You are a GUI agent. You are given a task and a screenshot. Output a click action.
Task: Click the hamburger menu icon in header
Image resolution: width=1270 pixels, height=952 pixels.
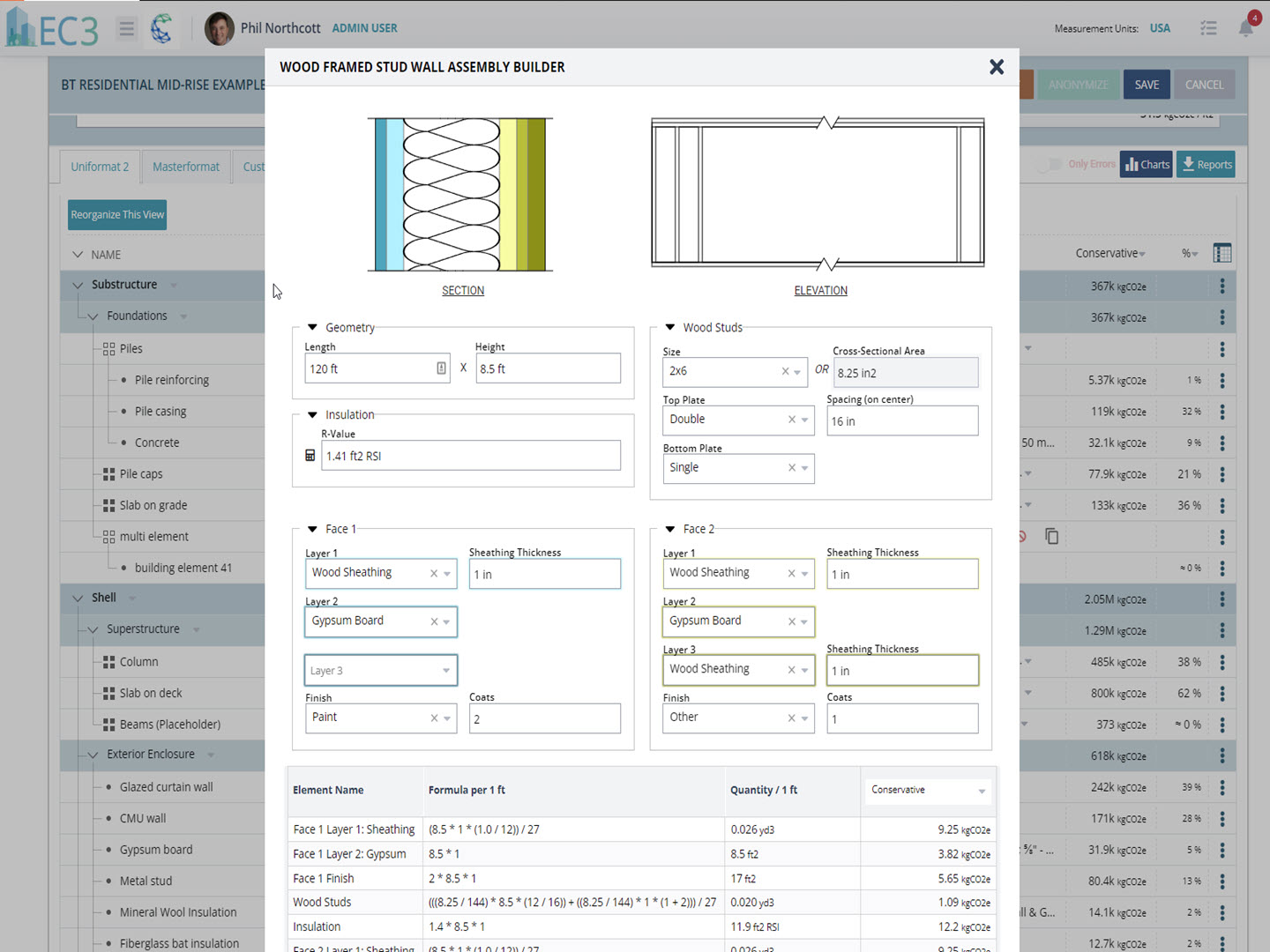(x=127, y=29)
